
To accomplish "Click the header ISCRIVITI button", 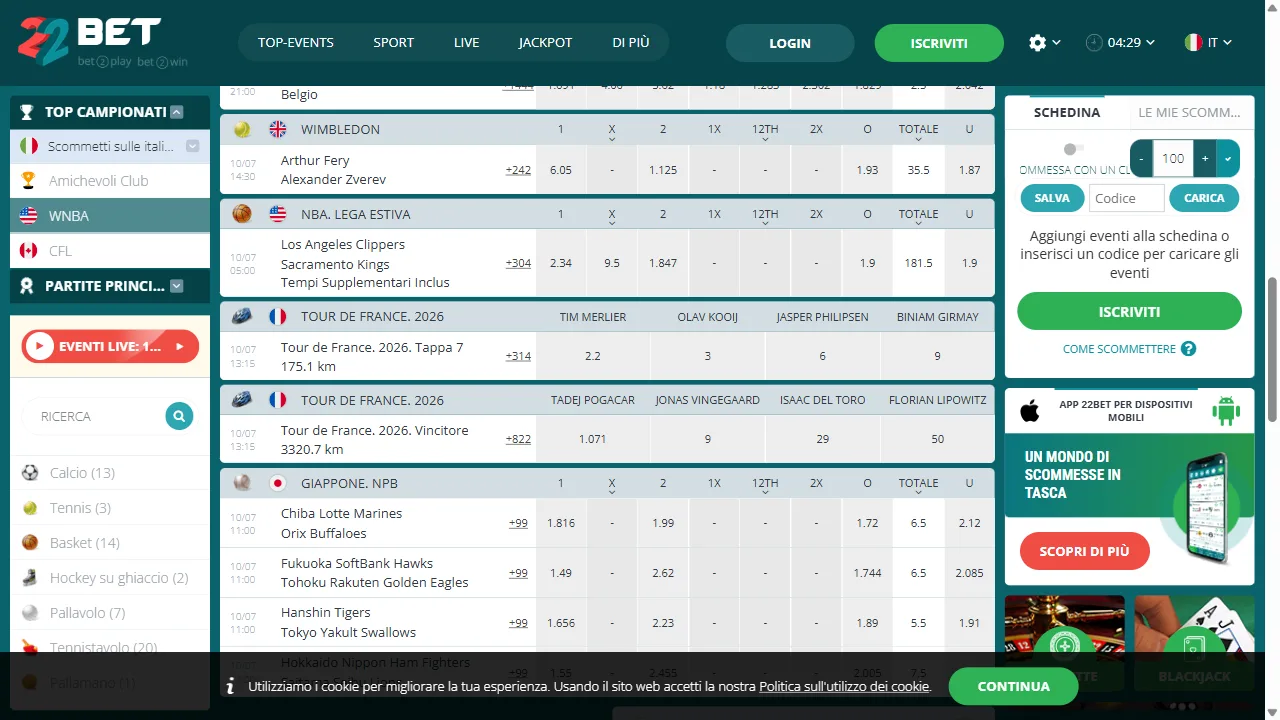I will [x=939, y=43].
